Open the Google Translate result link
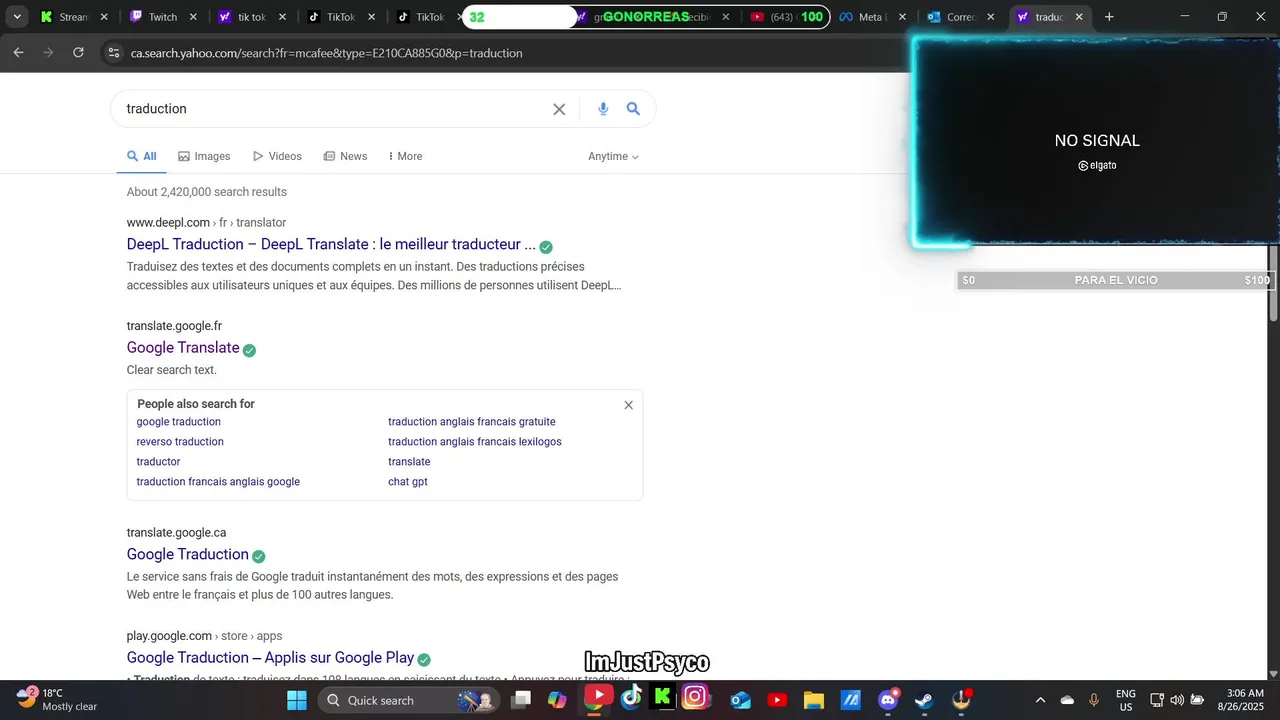The width and height of the screenshot is (1280, 720). (183, 348)
